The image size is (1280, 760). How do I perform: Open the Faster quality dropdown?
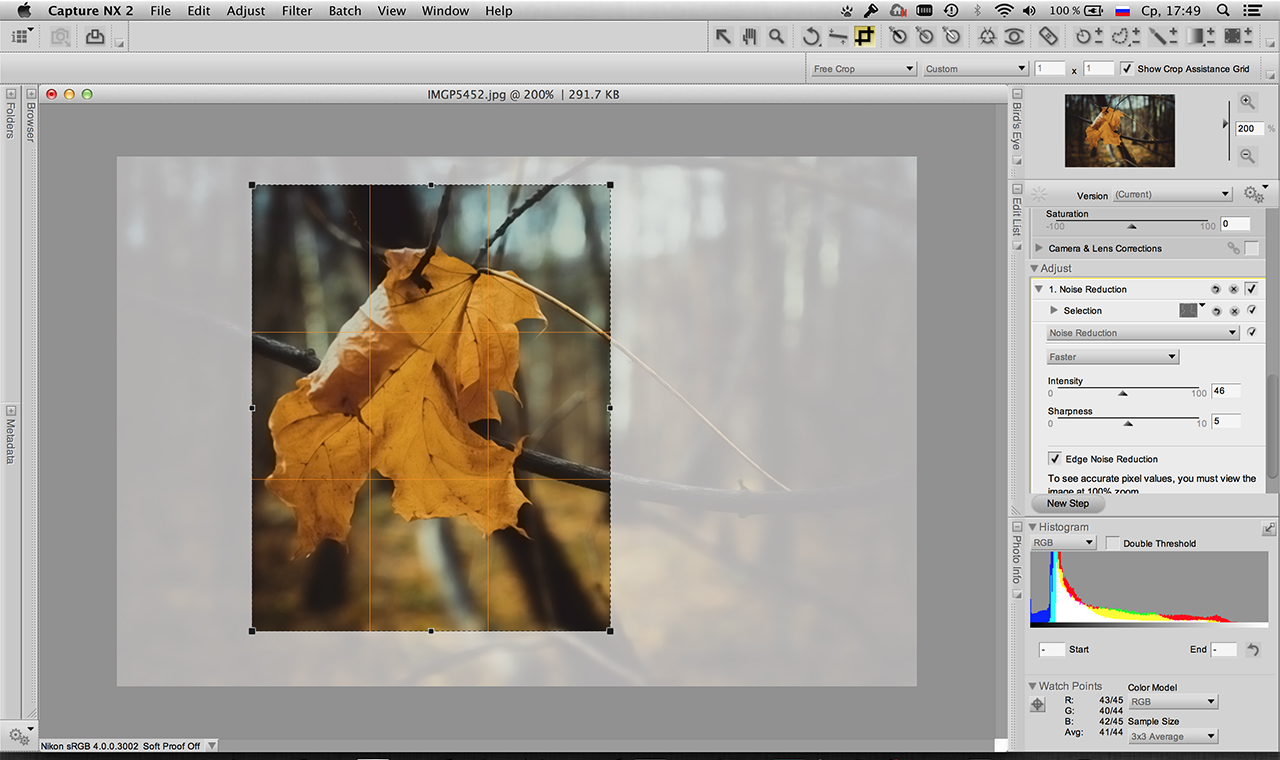(x=1113, y=357)
